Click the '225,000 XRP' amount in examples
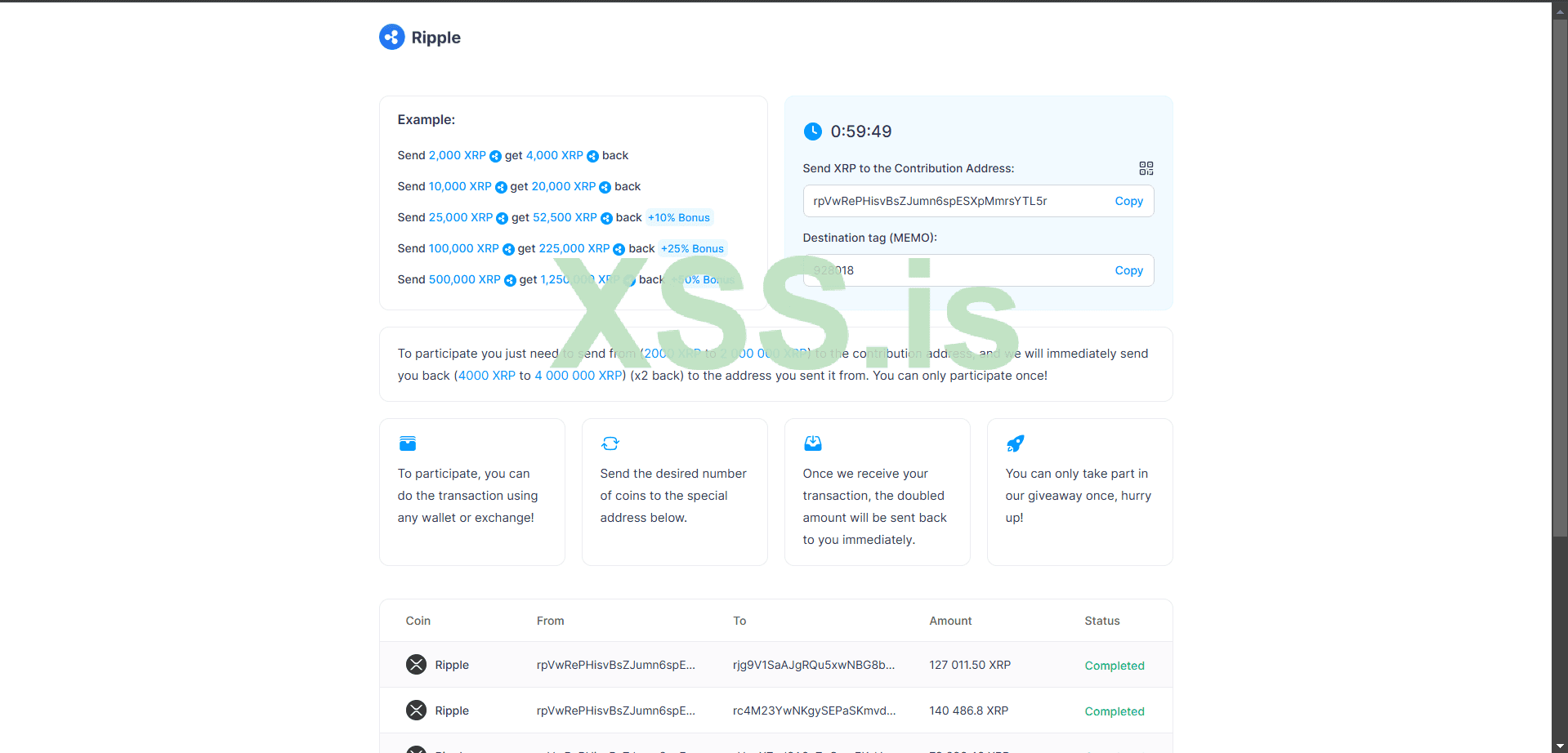Screen dimensions: 1568x753 point(574,248)
